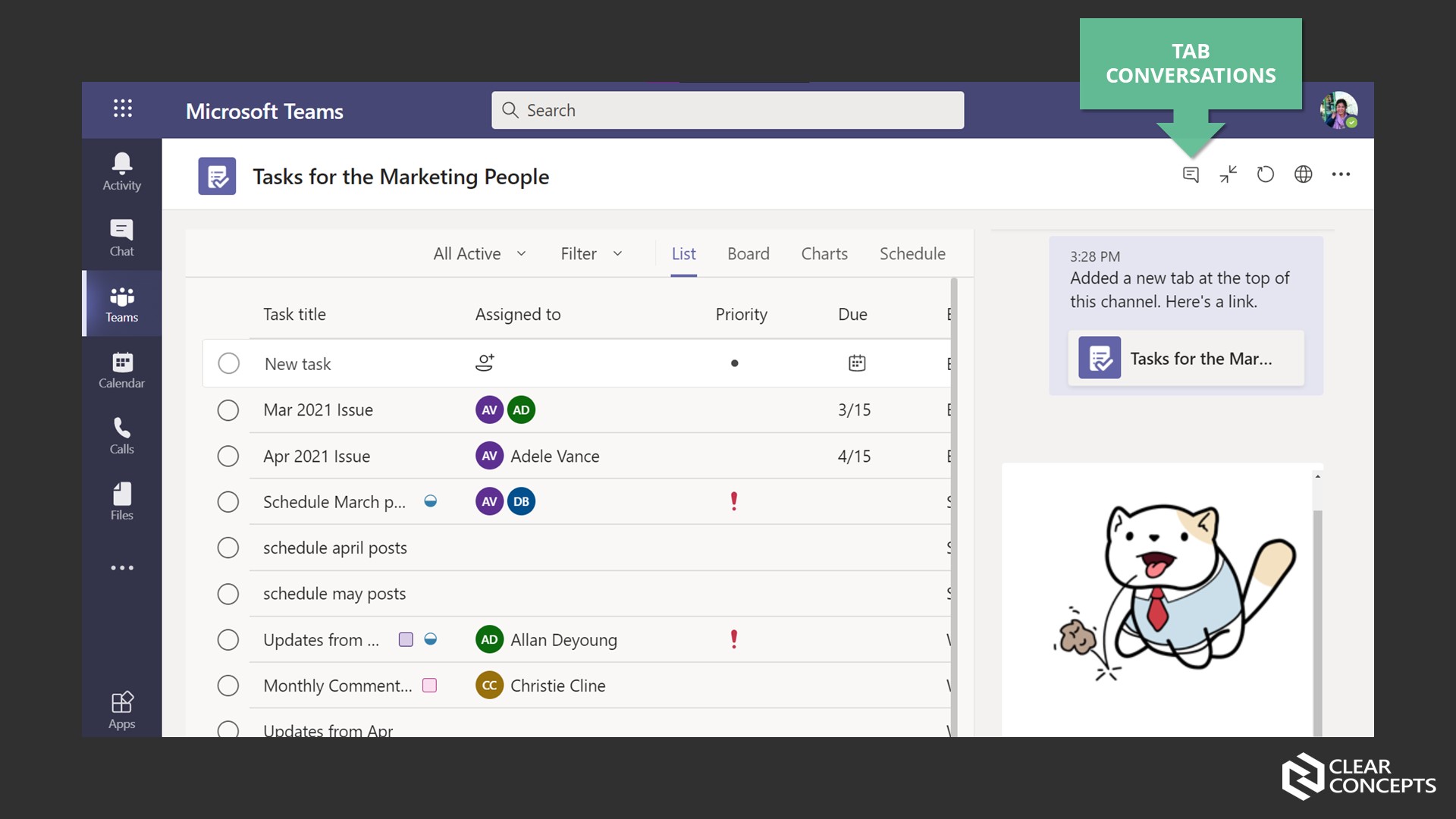
Task: Click the DB avatar in Schedule March row
Action: 521,502
